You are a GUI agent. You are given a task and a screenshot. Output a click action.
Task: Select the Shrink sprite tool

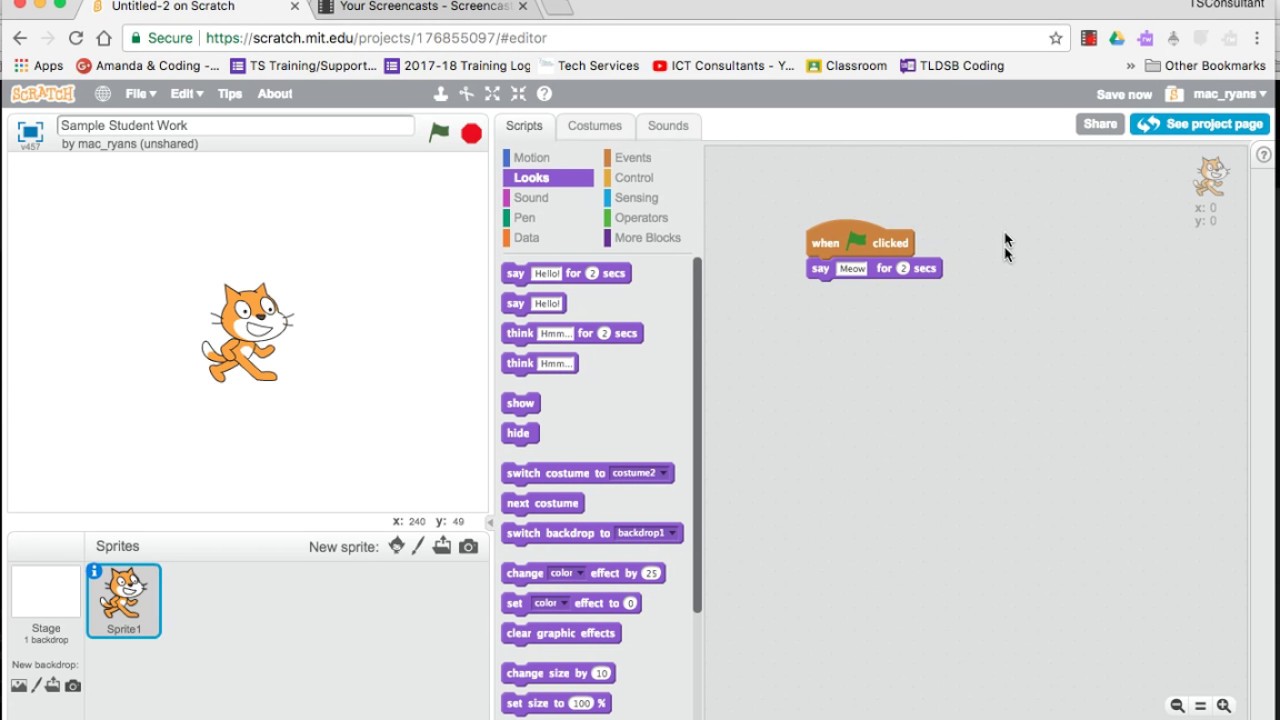point(518,94)
